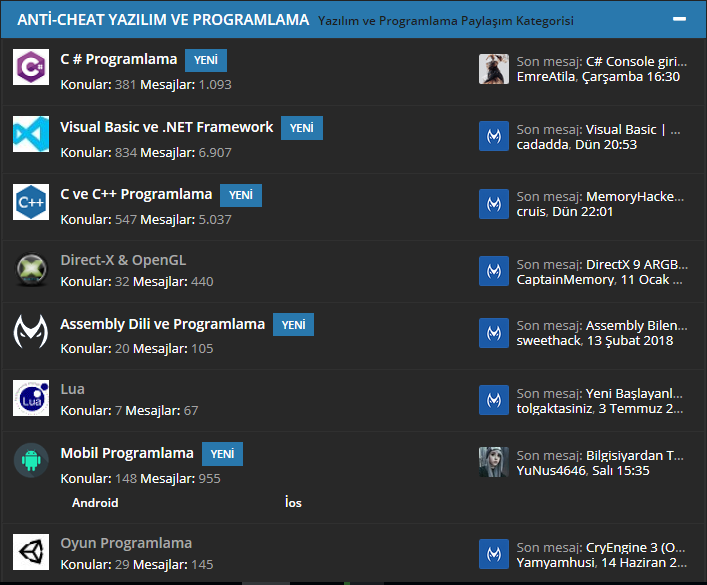Open the C # Programlama forum

coord(119,59)
